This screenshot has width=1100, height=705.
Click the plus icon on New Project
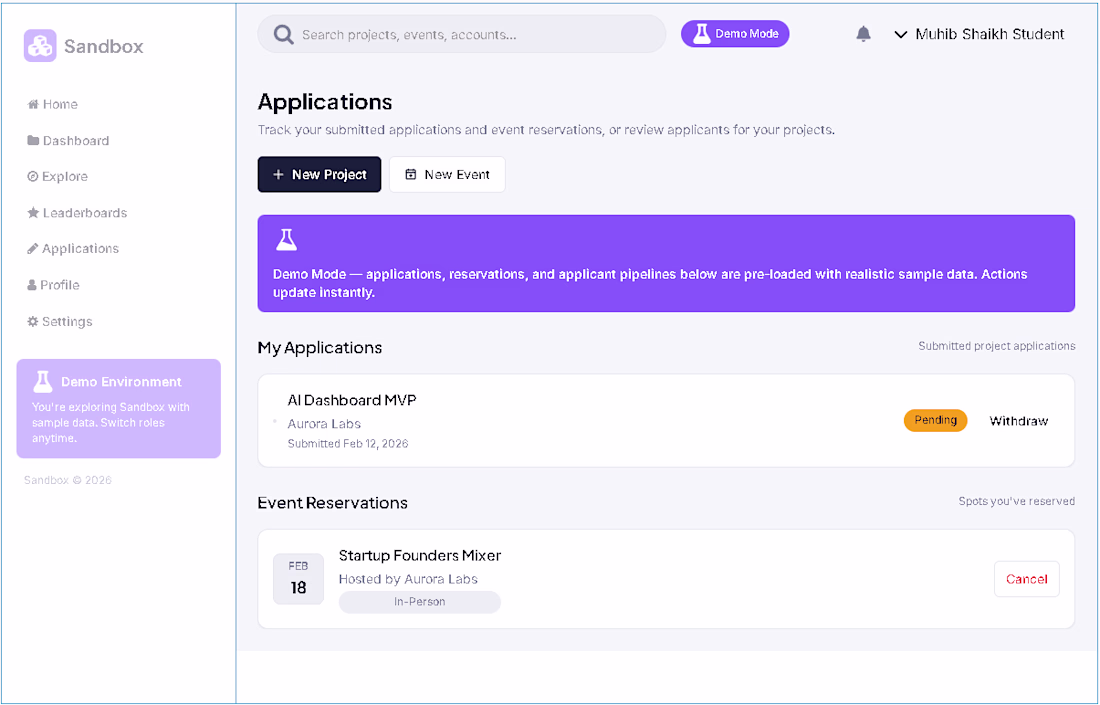pos(279,175)
